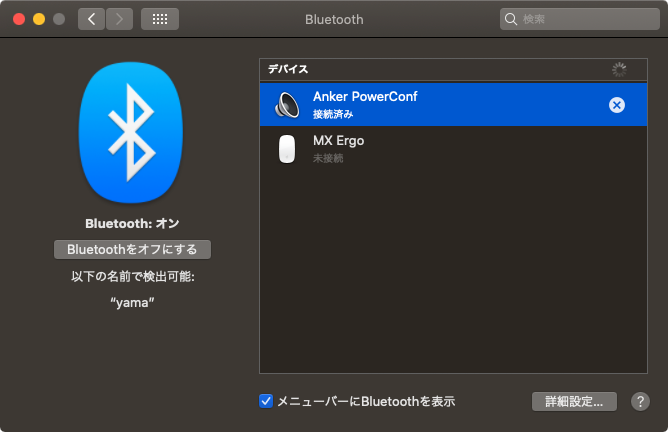Minimize the window with the yellow button
This screenshot has height=432, width=668.
(x=39, y=19)
